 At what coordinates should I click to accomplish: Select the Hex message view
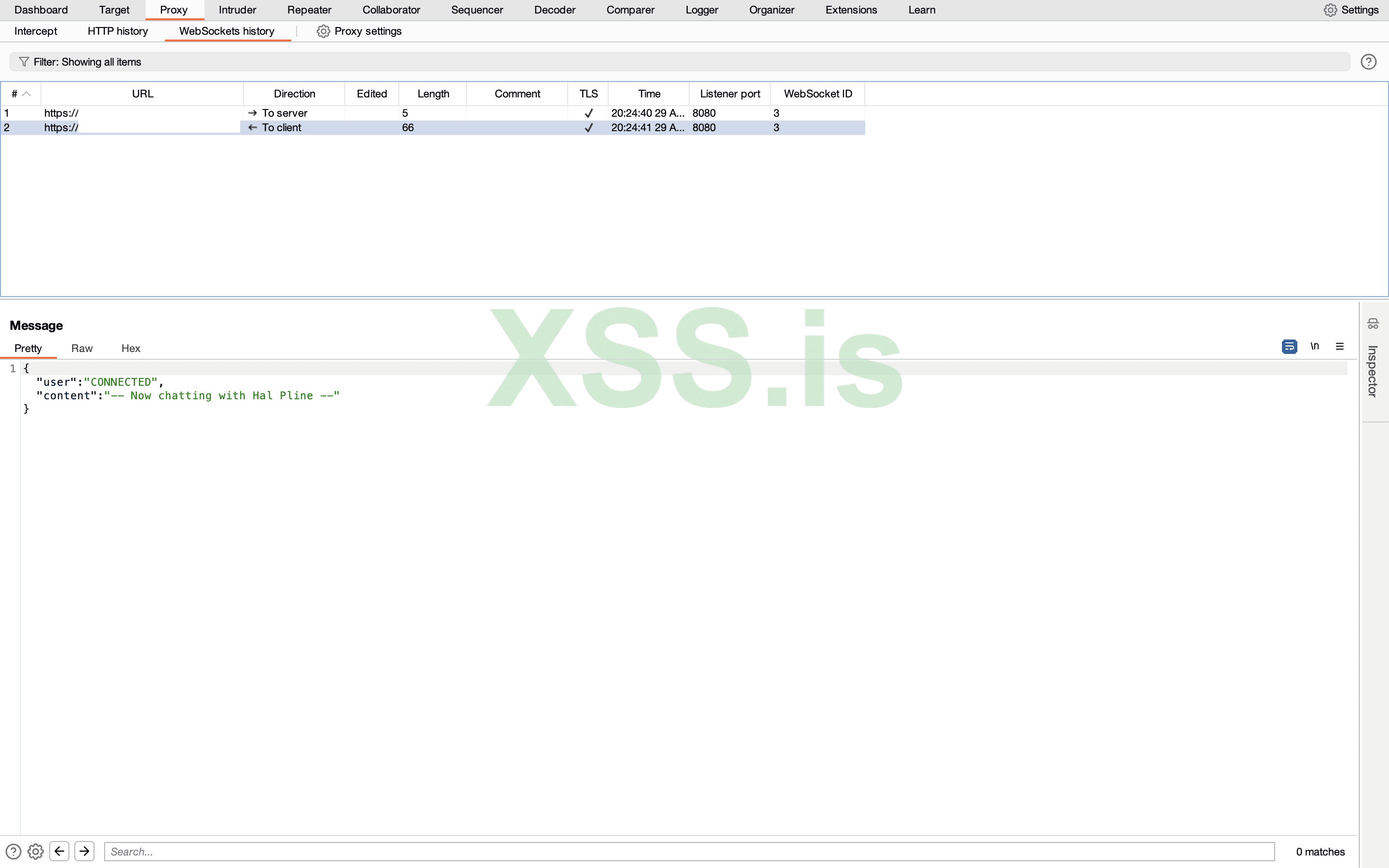pyautogui.click(x=130, y=348)
